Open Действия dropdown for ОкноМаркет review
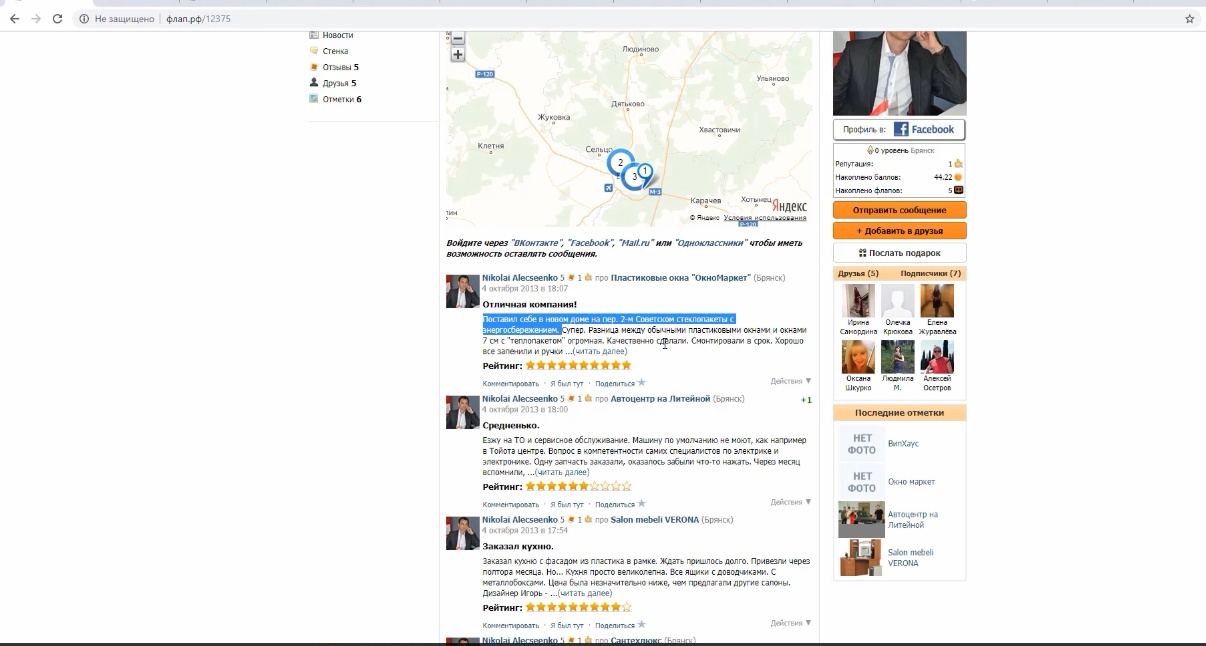This screenshot has width=1206, height=646. [791, 381]
